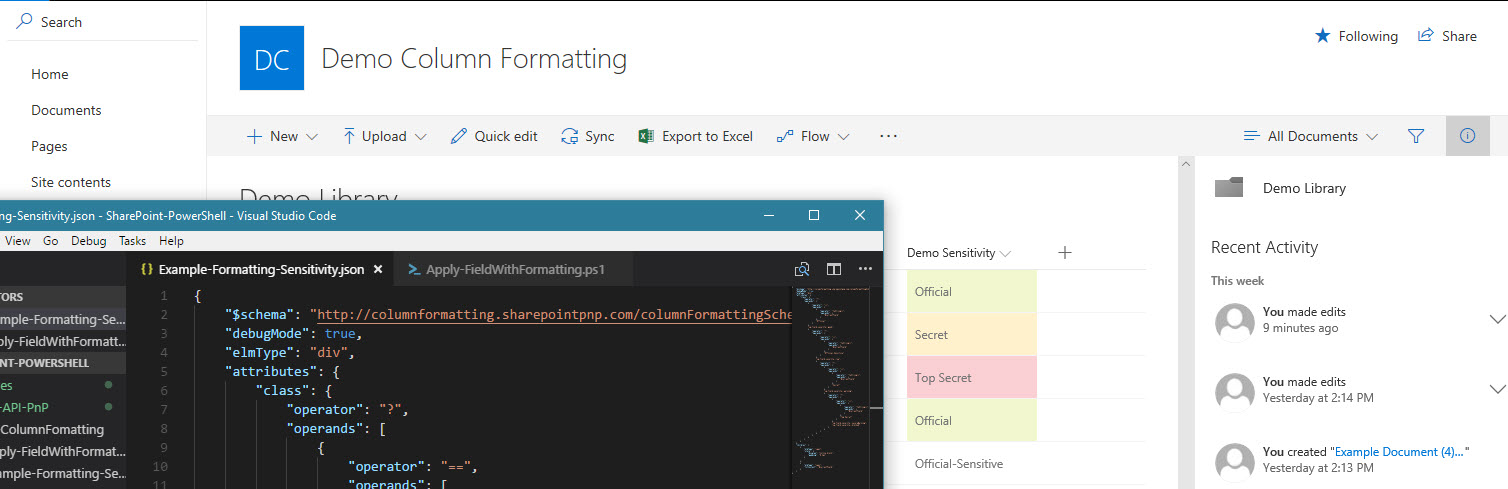Click the red Top Secret sensitivity cell

tap(971, 378)
